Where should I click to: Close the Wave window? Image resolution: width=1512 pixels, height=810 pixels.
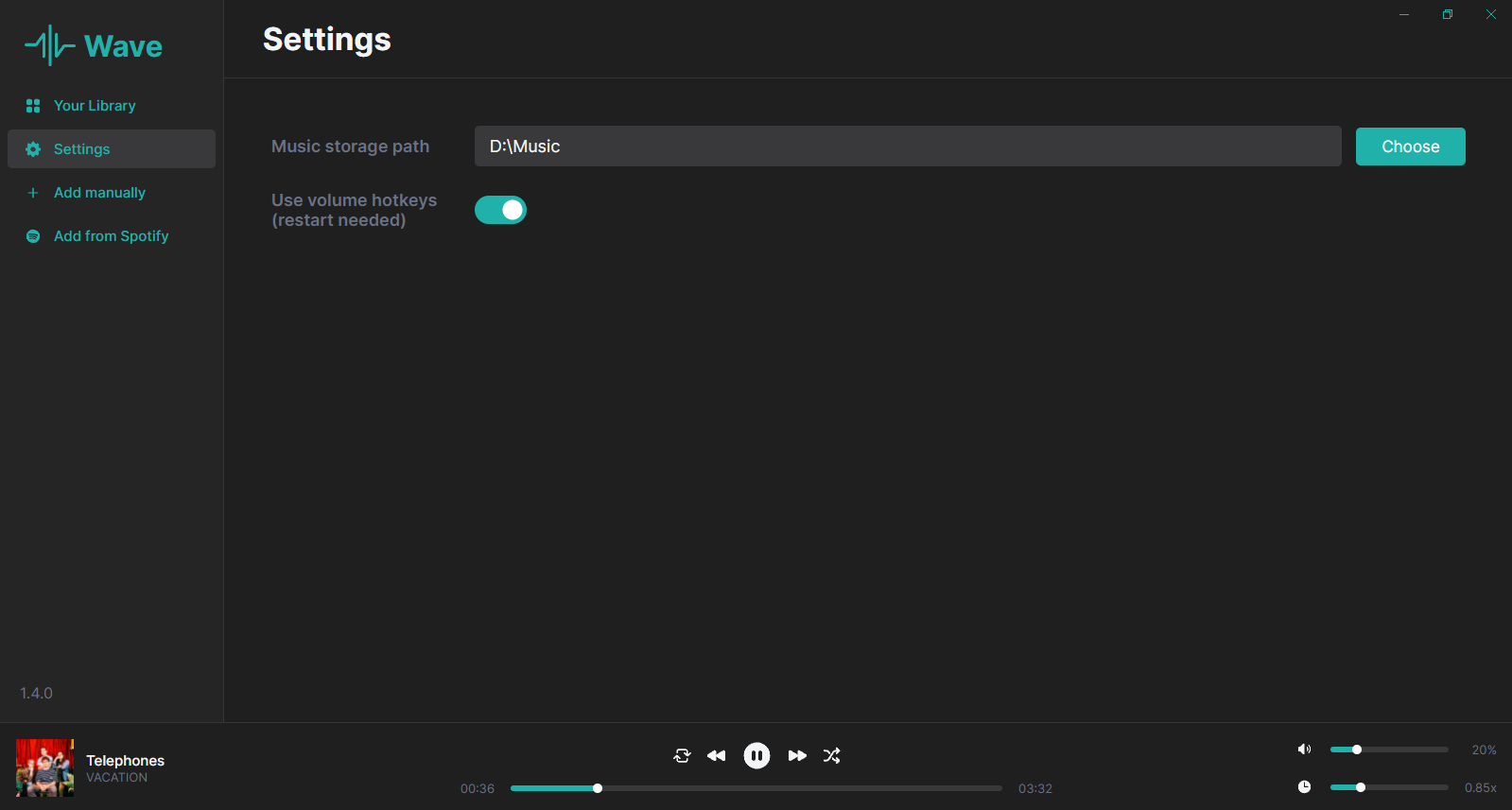(x=1491, y=14)
